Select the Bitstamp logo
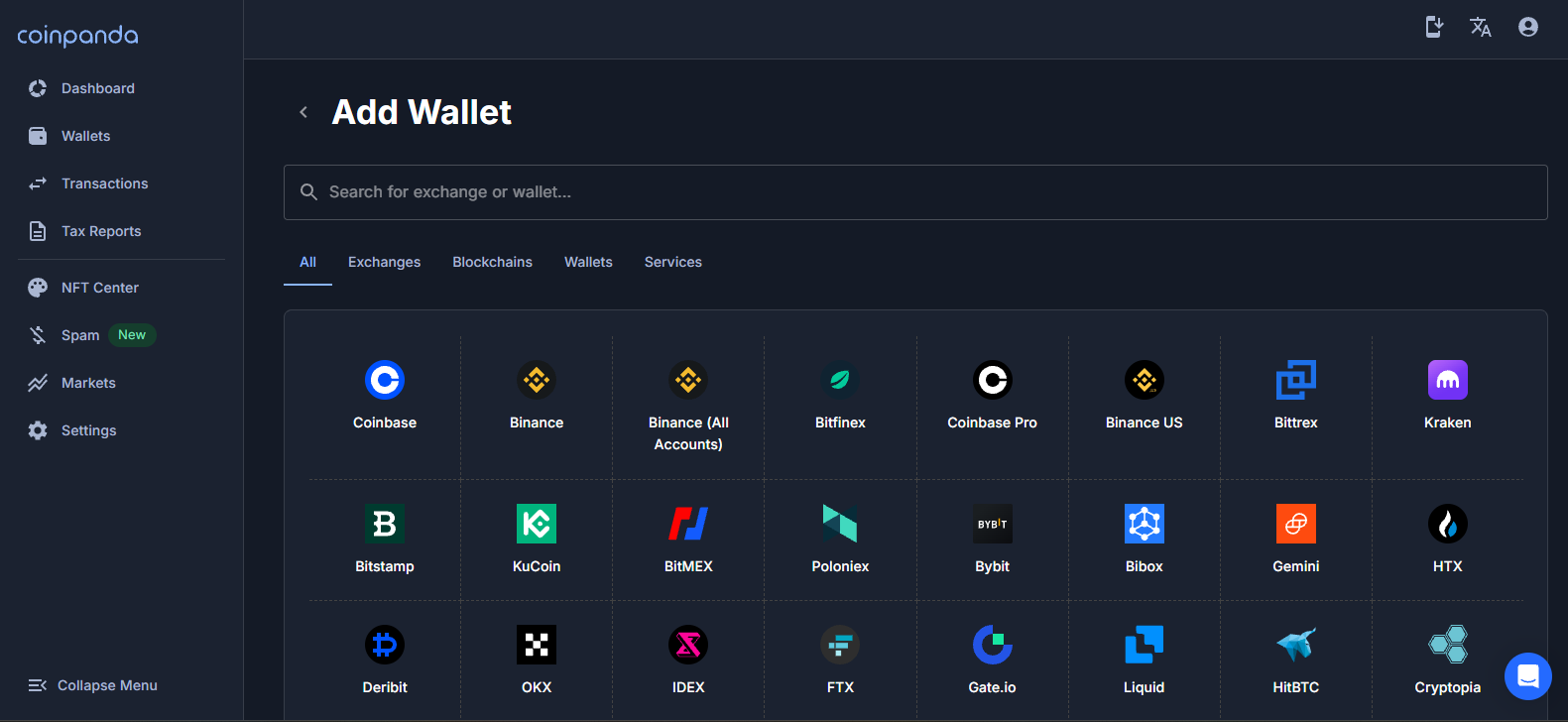The height and width of the screenshot is (722, 1568). coord(385,524)
